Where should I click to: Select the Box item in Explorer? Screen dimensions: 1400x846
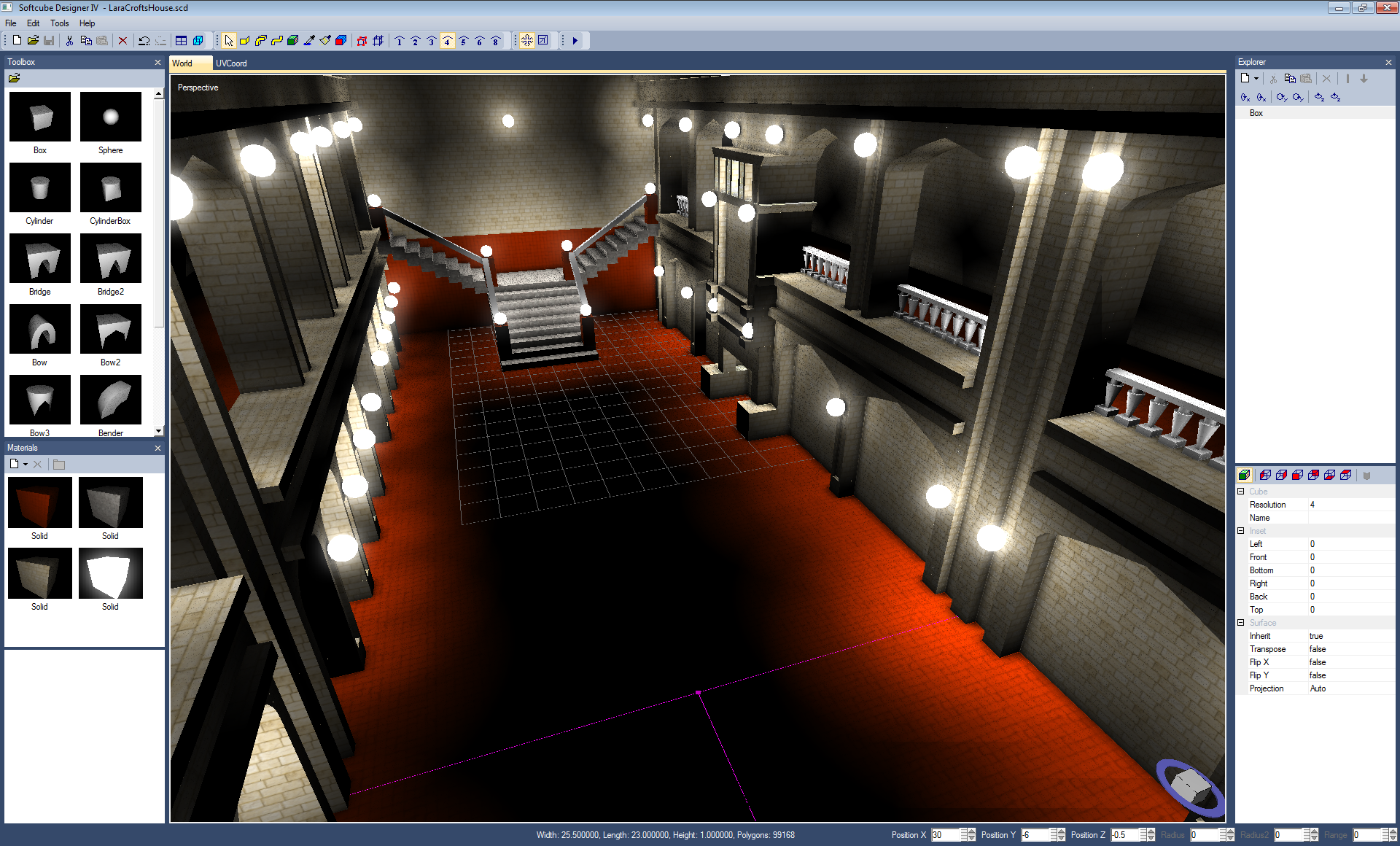[1256, 113]
